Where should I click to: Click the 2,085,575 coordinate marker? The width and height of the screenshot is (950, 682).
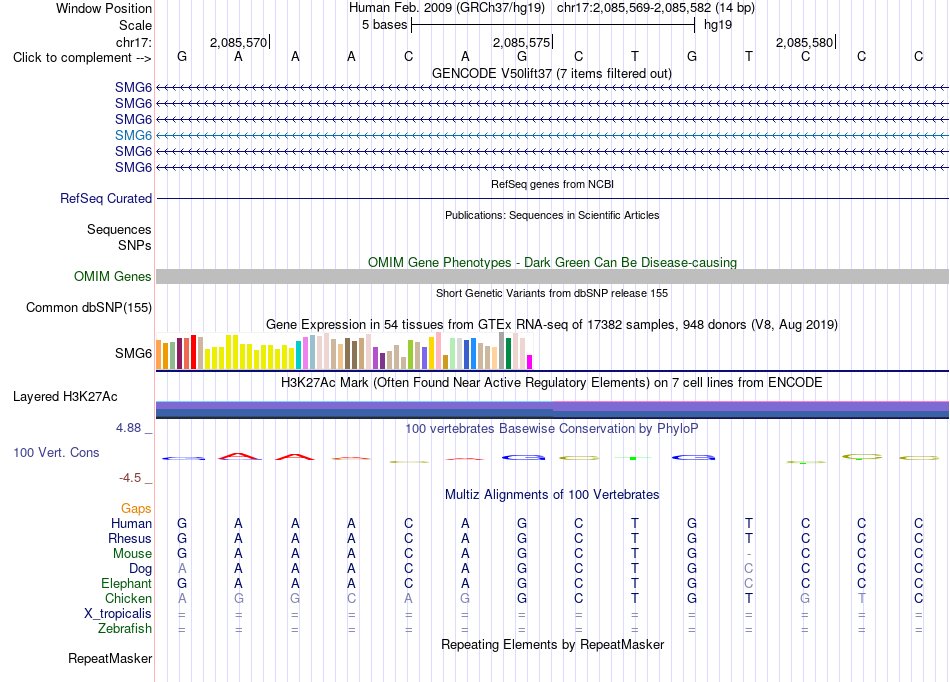[522, 42]
